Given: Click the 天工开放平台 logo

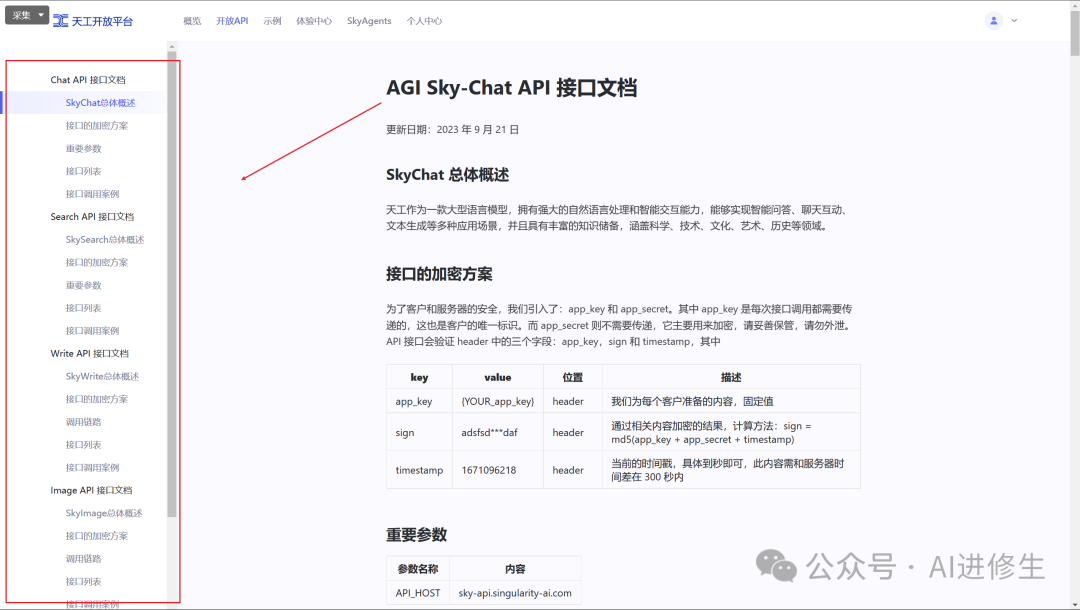Looking at the screenshot, I should (93, 21).
